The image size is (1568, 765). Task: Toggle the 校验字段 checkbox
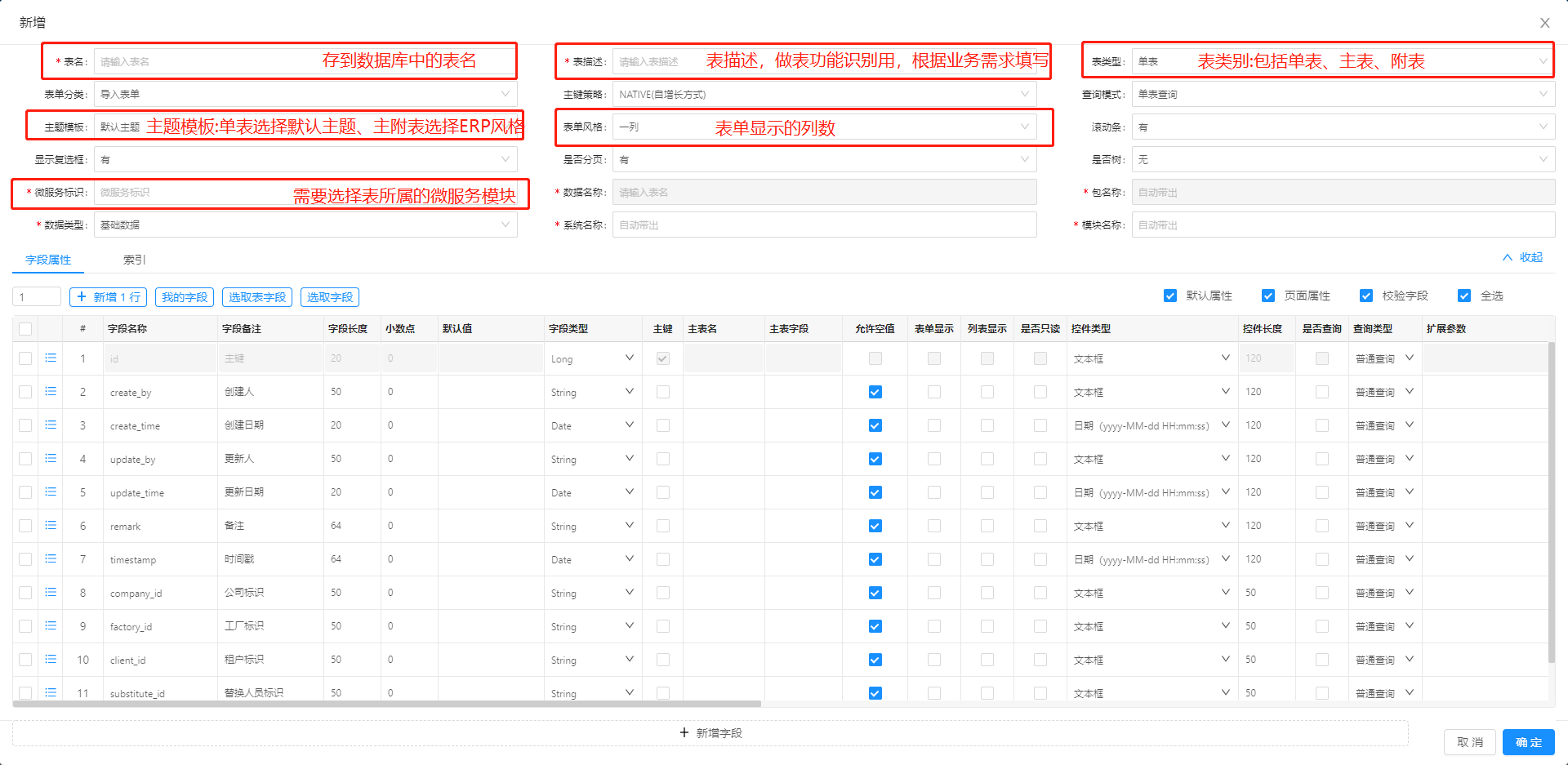[x=1366, y=296]
